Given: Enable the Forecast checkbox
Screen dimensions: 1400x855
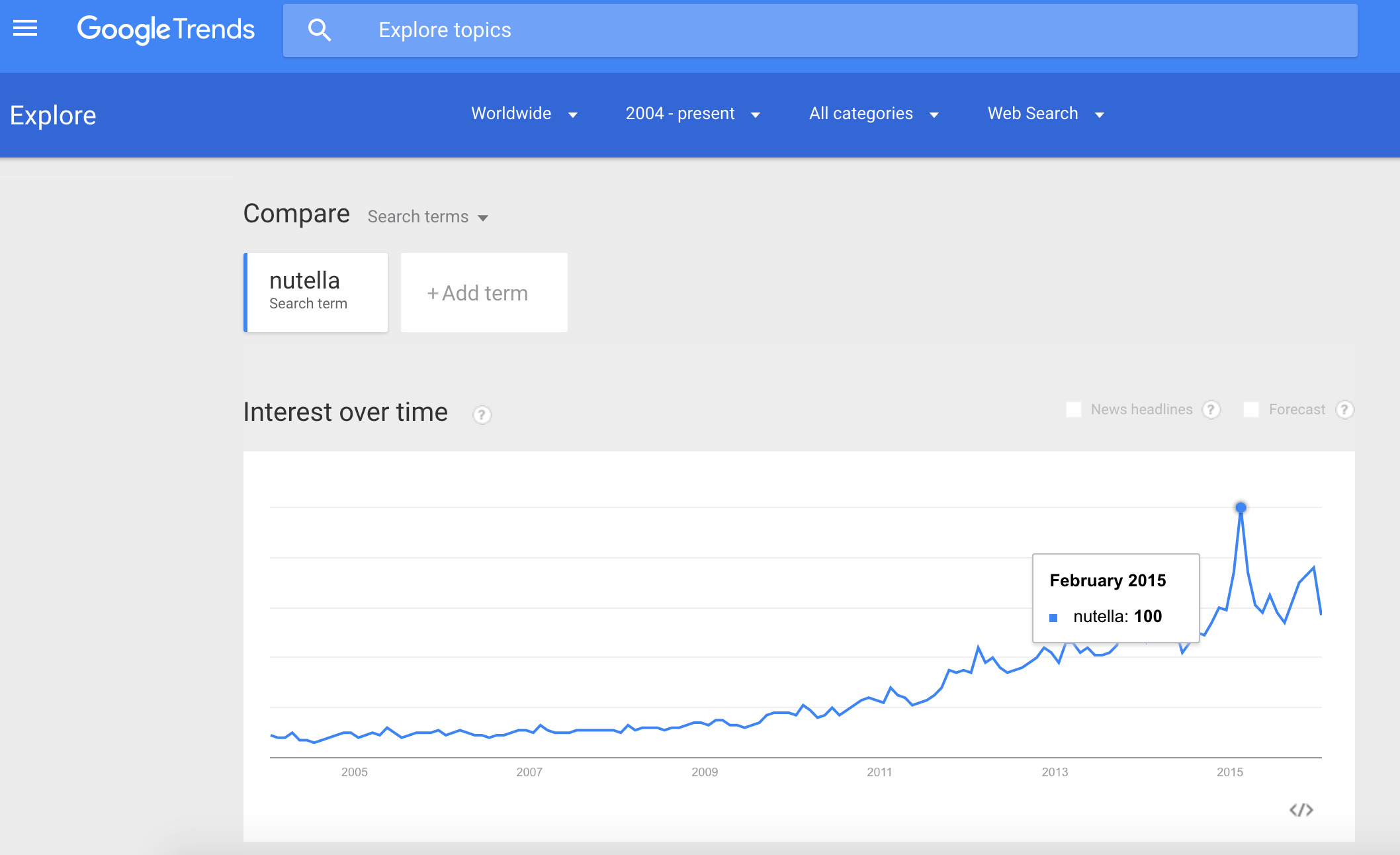Looking at the screenshot, I should coord(1251,410).
